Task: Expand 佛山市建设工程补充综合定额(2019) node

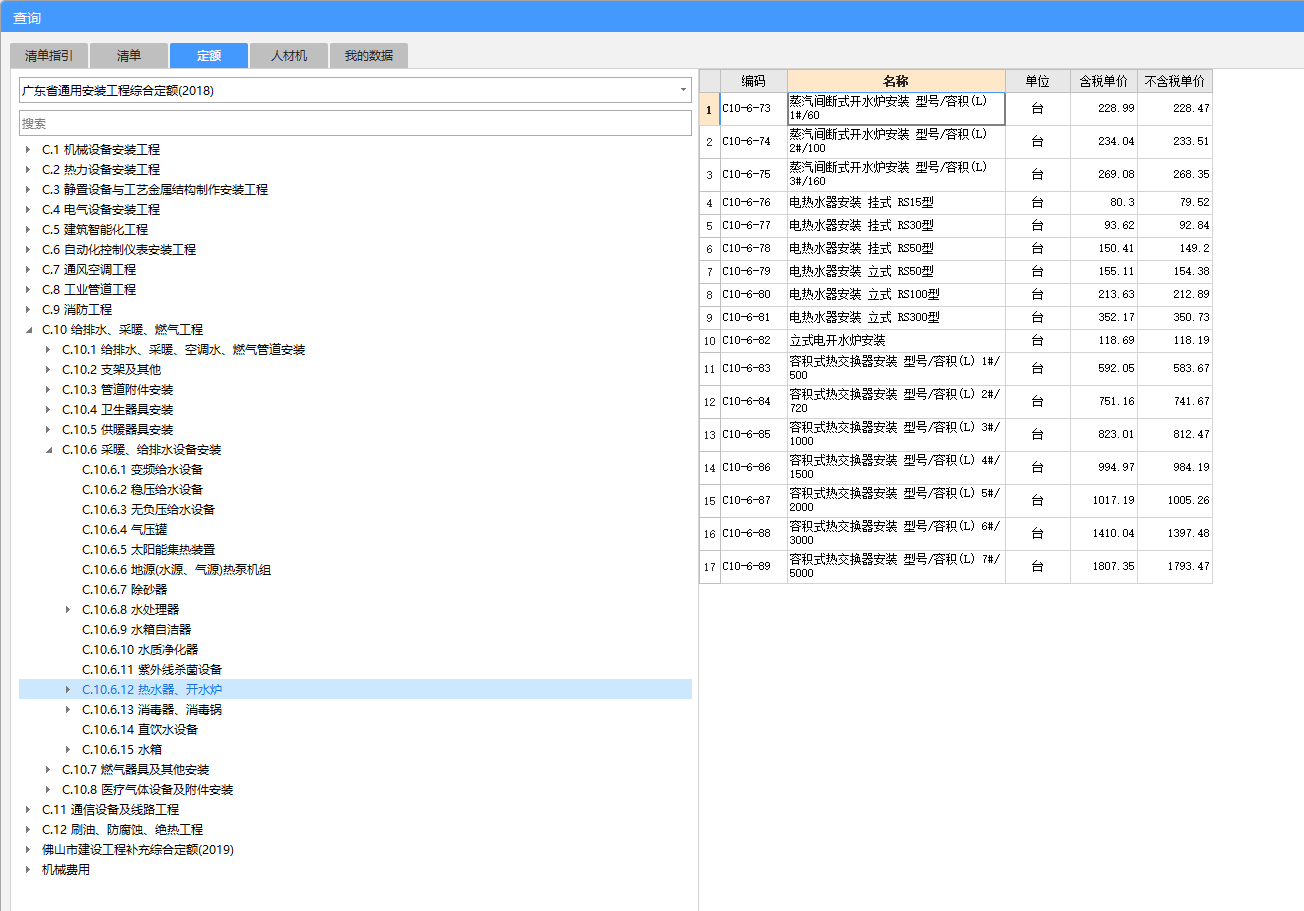Action: point(28,850)
